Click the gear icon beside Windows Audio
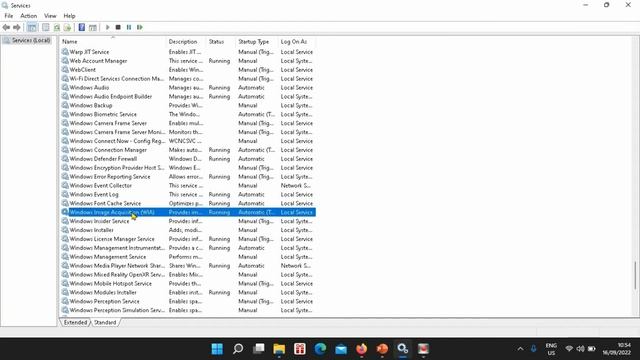 click(x=65, y=87)
